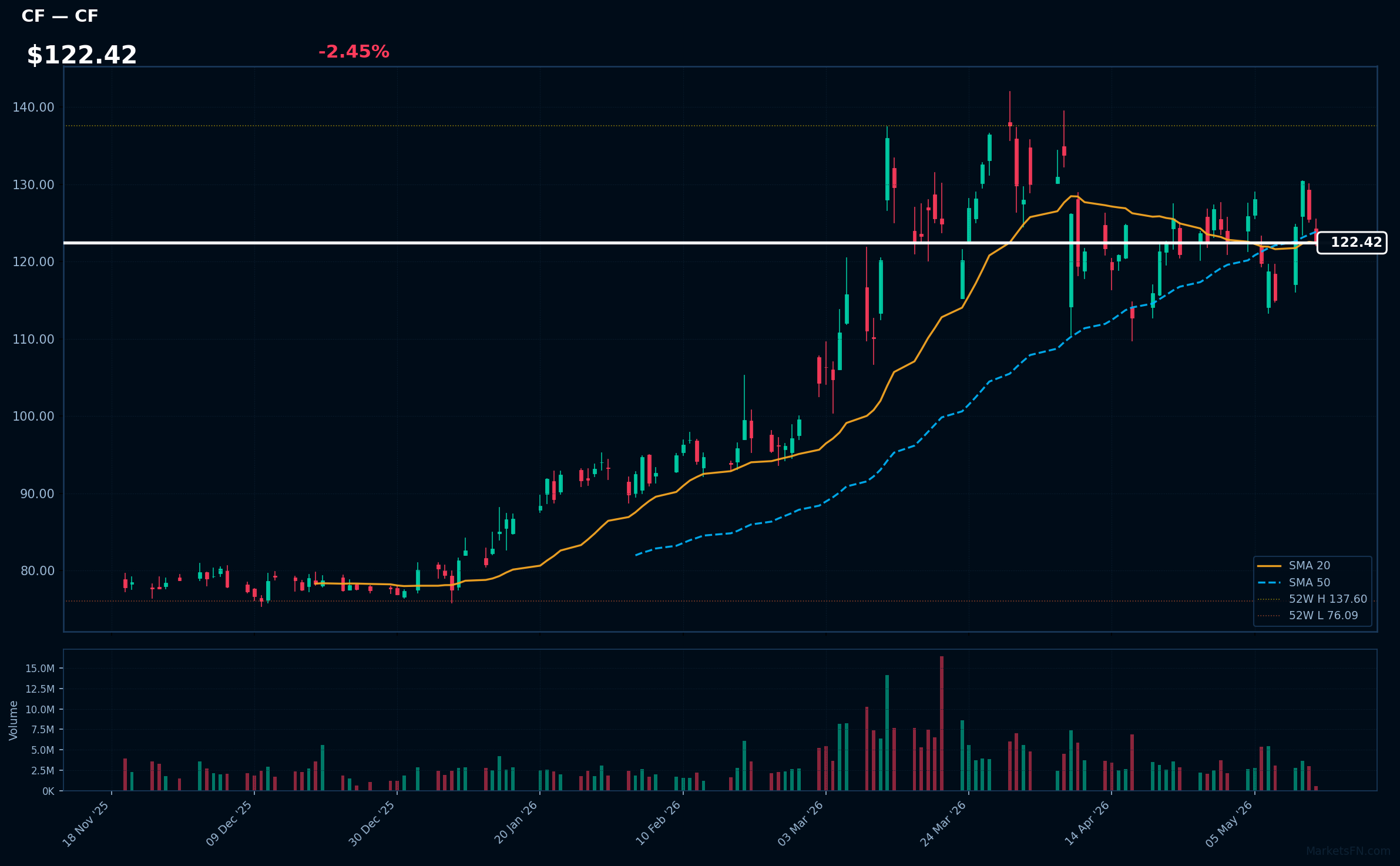Click the 130.00 price axis label
Viewport: 1400px width, 866px height.
33,185
